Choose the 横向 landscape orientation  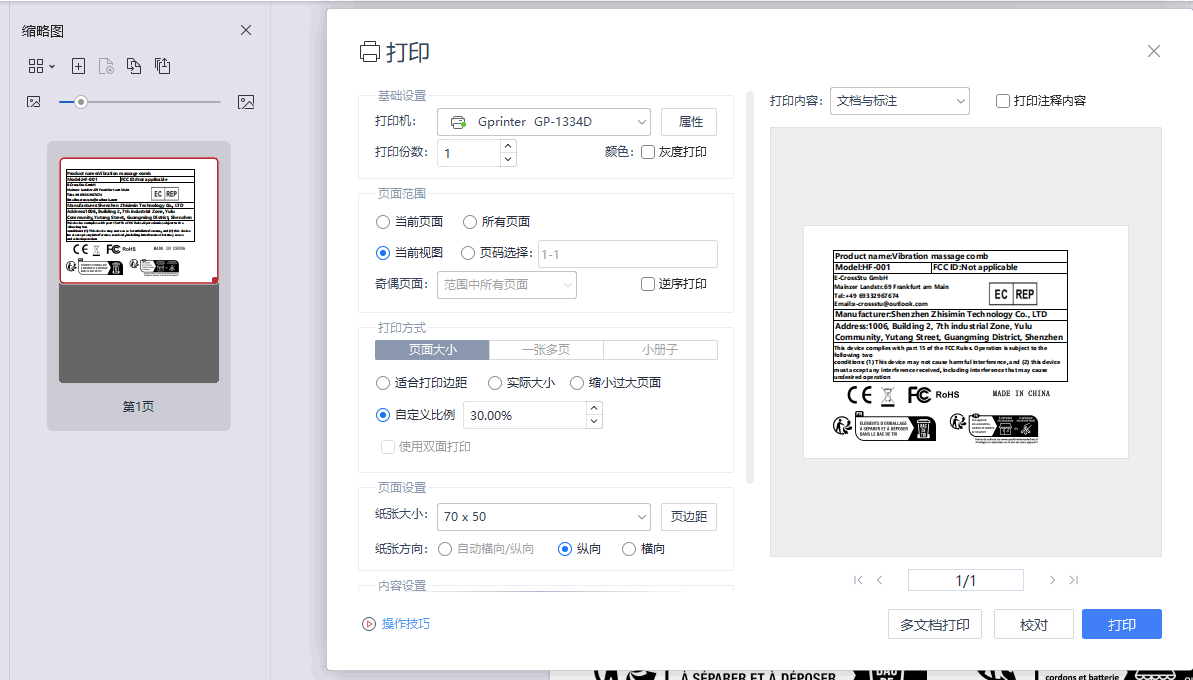point(629,549)
